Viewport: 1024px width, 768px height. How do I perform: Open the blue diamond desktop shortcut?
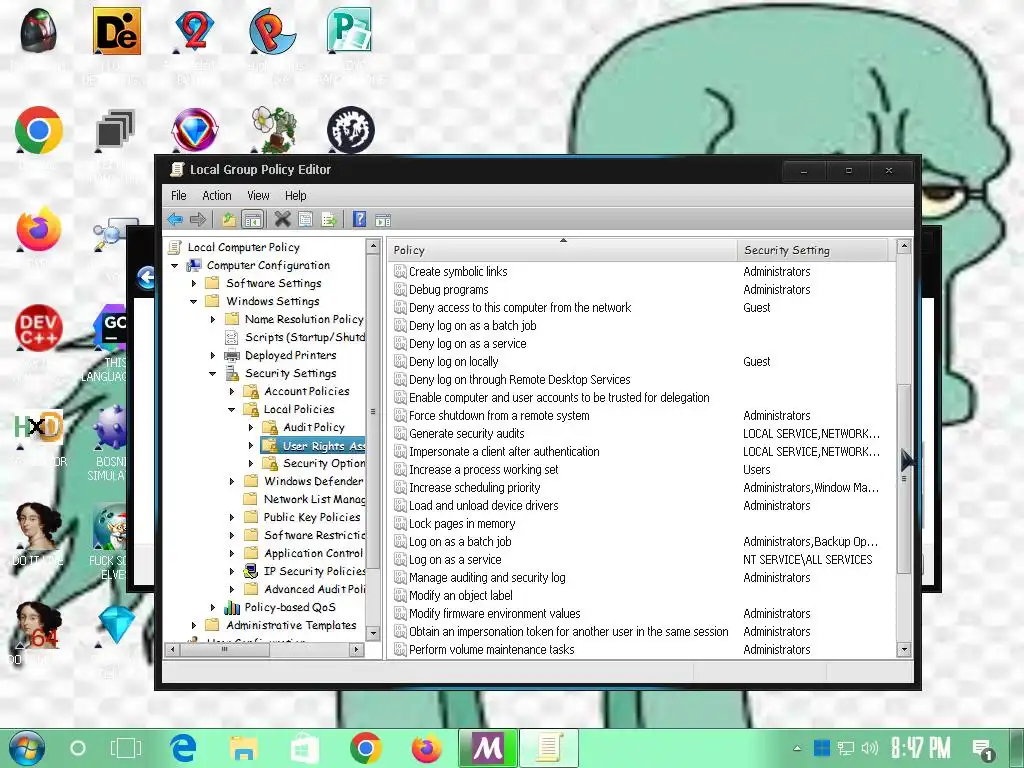[117, 624]
